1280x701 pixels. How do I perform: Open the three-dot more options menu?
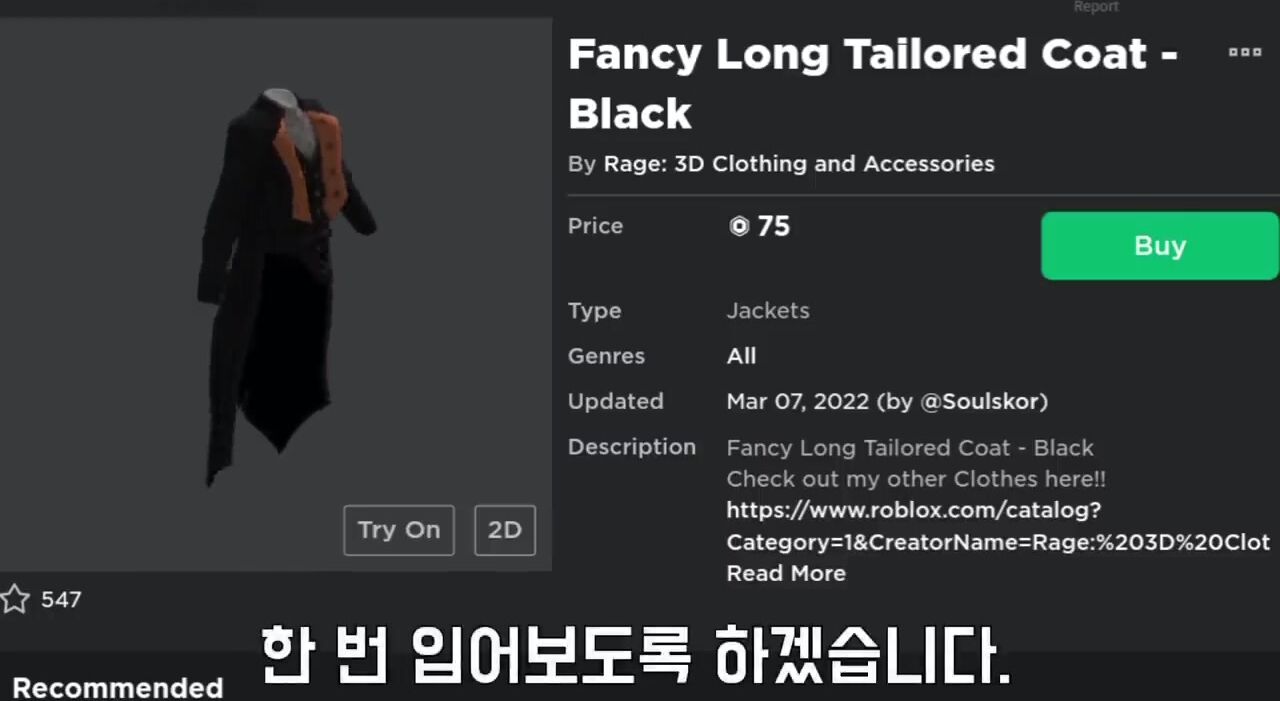(1245, 52)
